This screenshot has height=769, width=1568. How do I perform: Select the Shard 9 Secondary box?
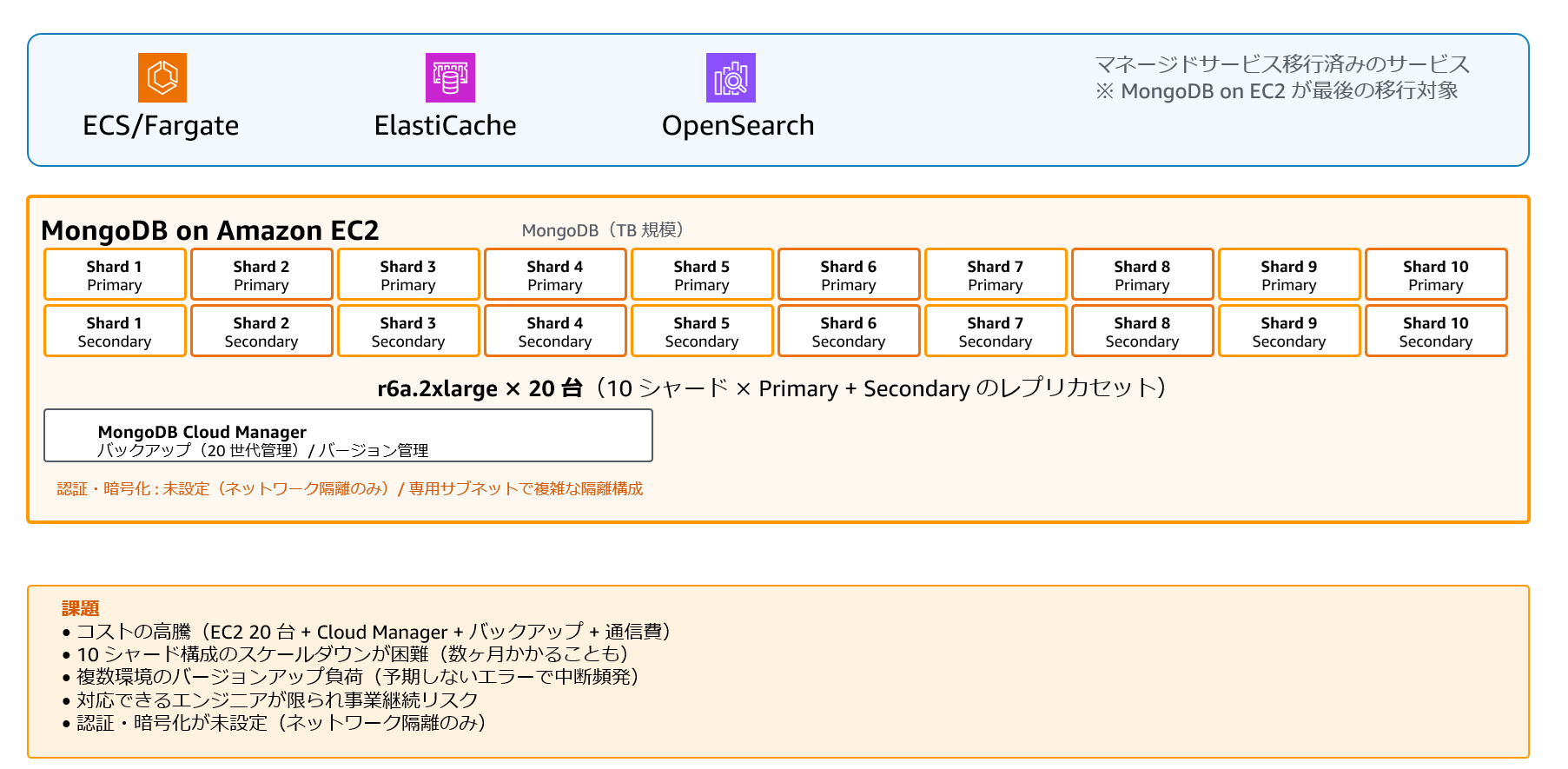[x=1289, y=331]
